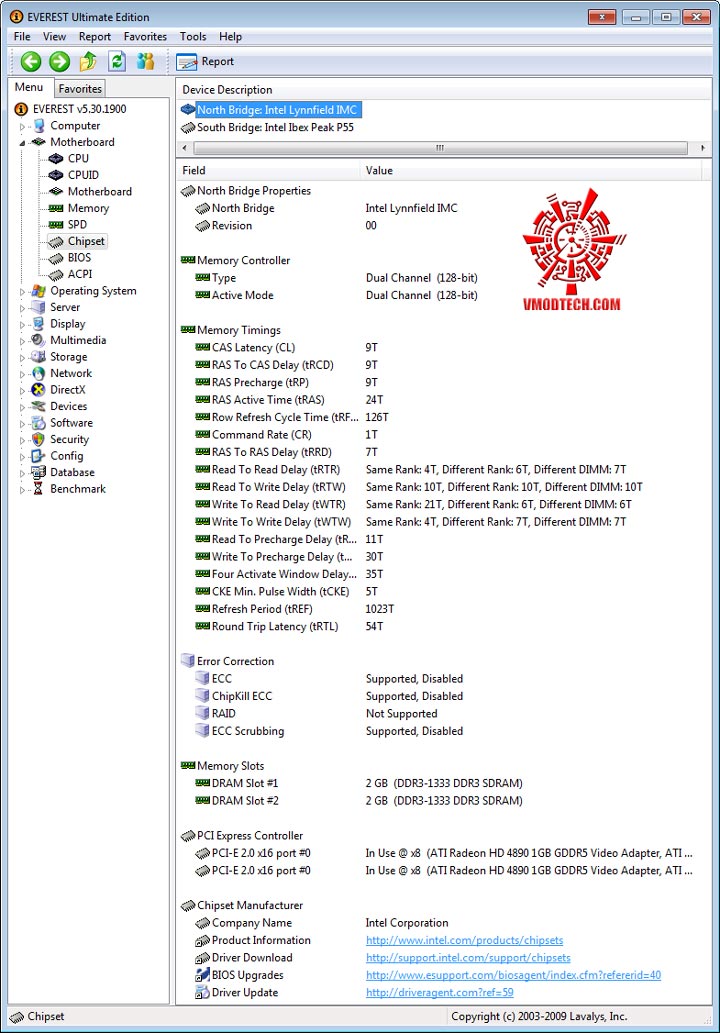The image size is (720, 1033).
Task: Click the Operating System Windows flag icon
Action: (x=38, y=291)
